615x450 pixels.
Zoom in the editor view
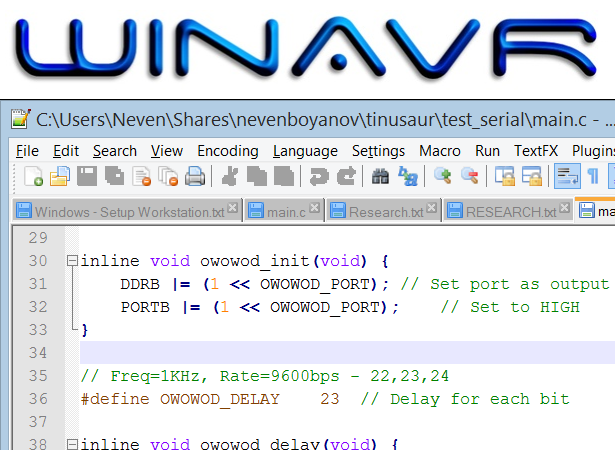coord(442,176)
